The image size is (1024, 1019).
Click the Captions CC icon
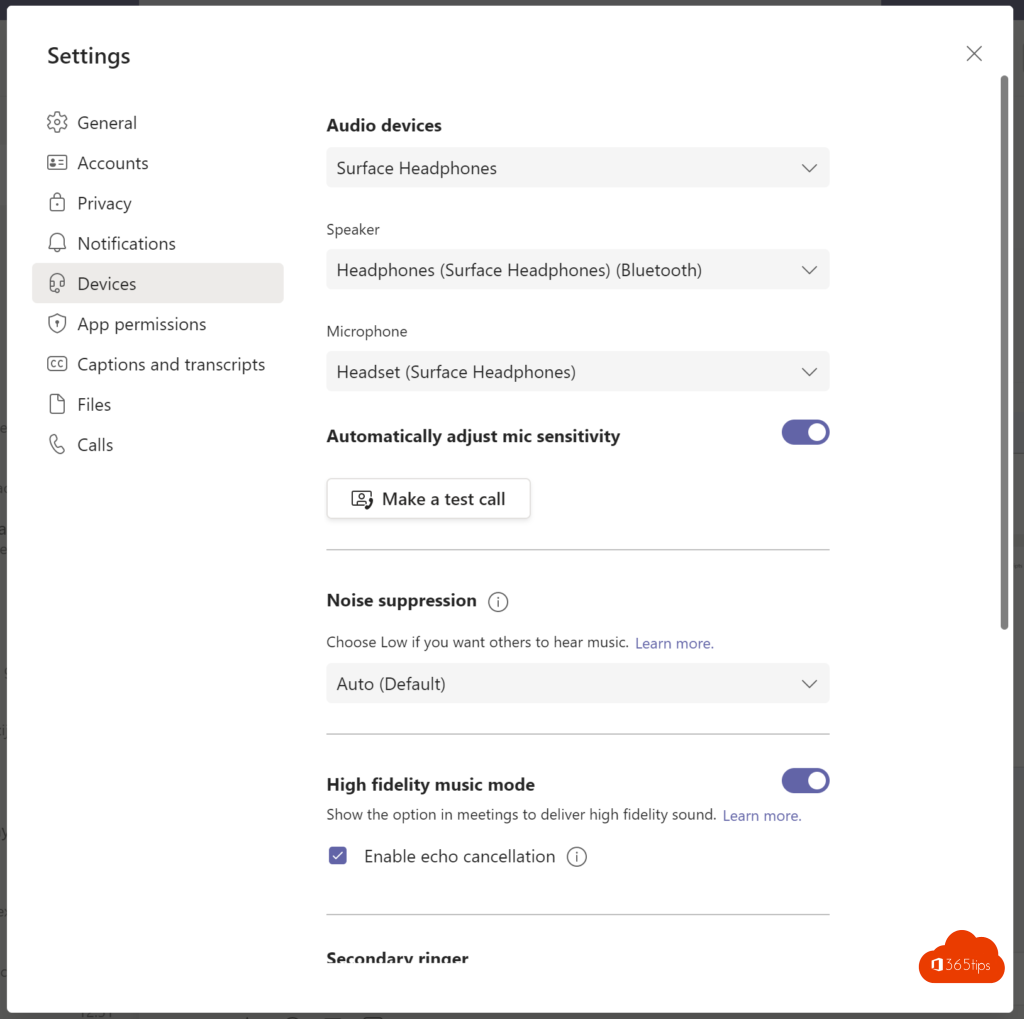(x=57, y=364)
